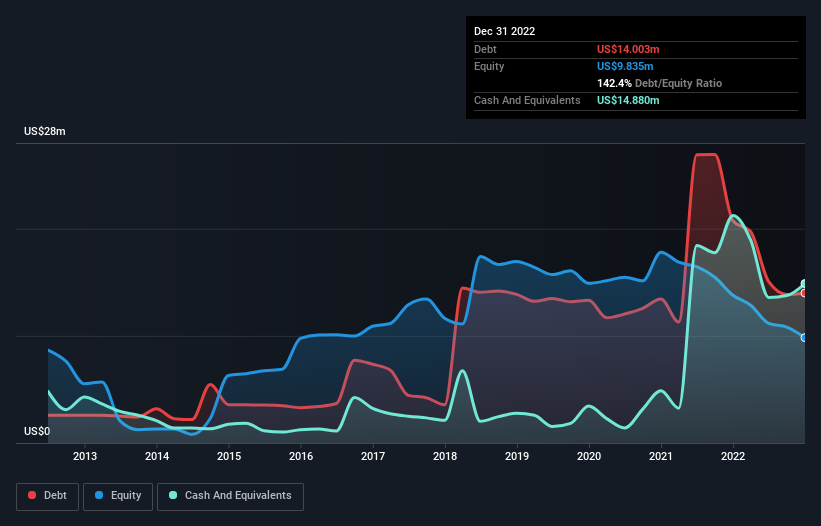821x526 pixels.
Task: Toggle Cash And Equivalents legend button
Action: (x=230, y=496)
